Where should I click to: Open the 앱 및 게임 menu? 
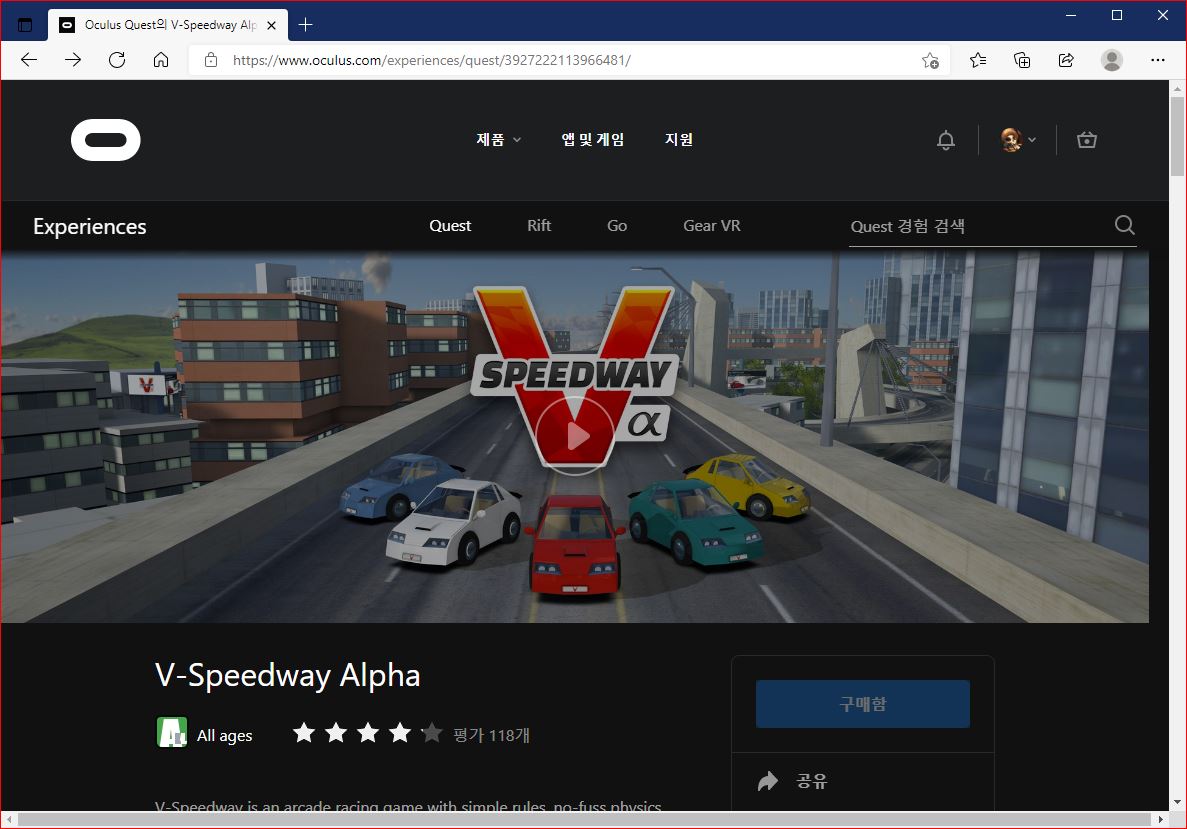coord(592,139)
